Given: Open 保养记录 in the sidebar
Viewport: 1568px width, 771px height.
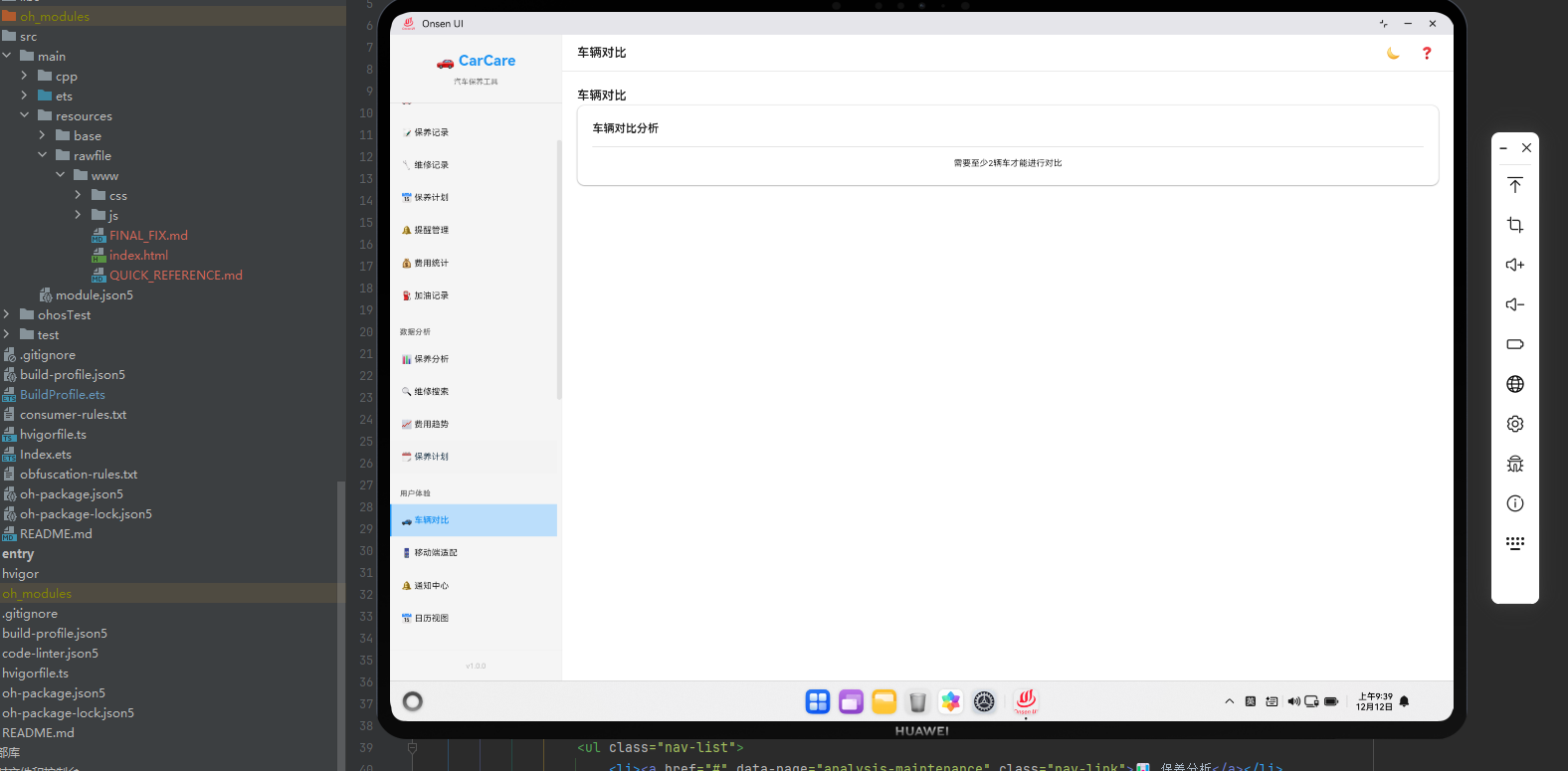Looking at the screenshot, I should (474, 132).
